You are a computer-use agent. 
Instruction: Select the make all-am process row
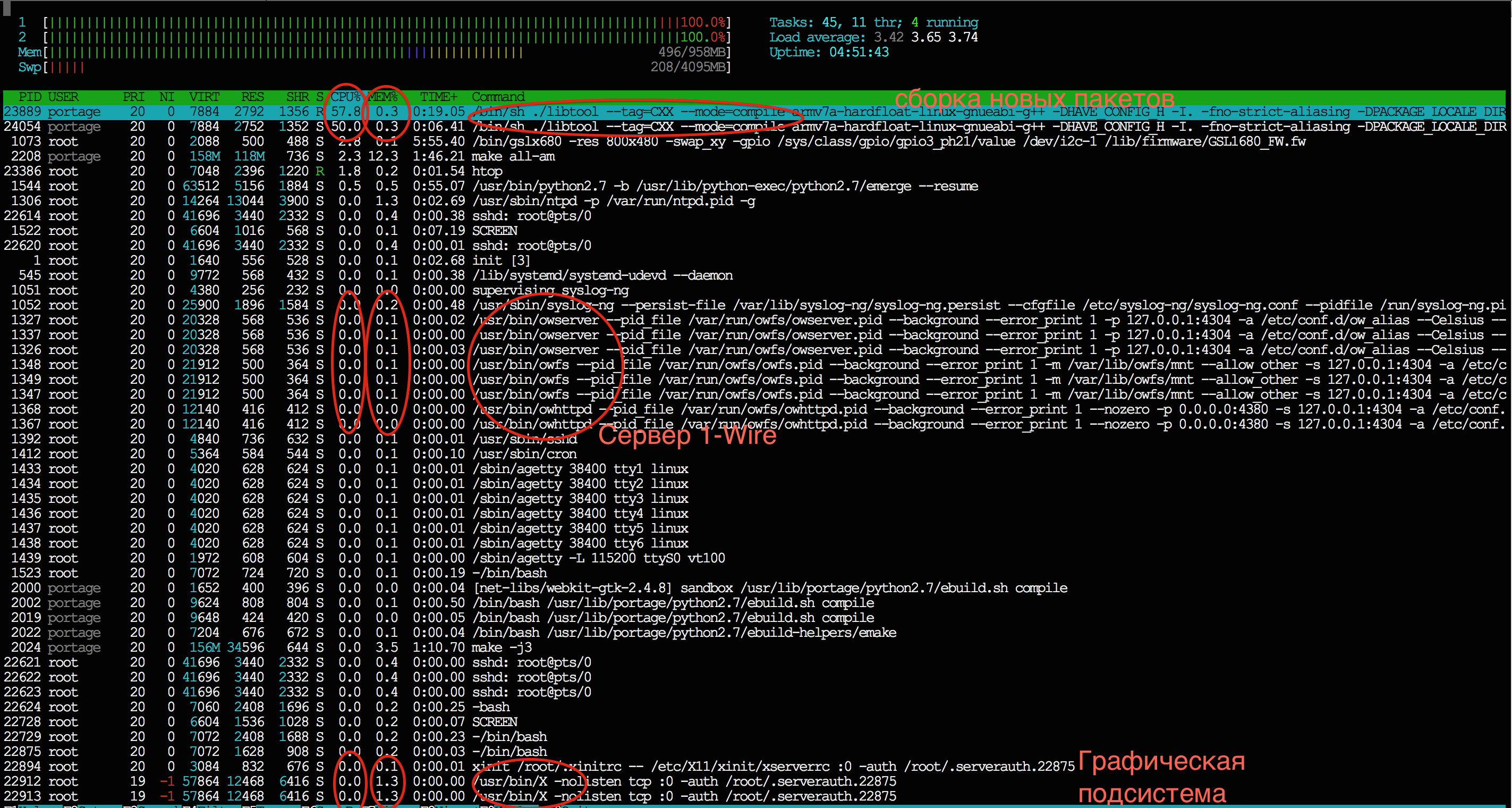tap(513, 156)
